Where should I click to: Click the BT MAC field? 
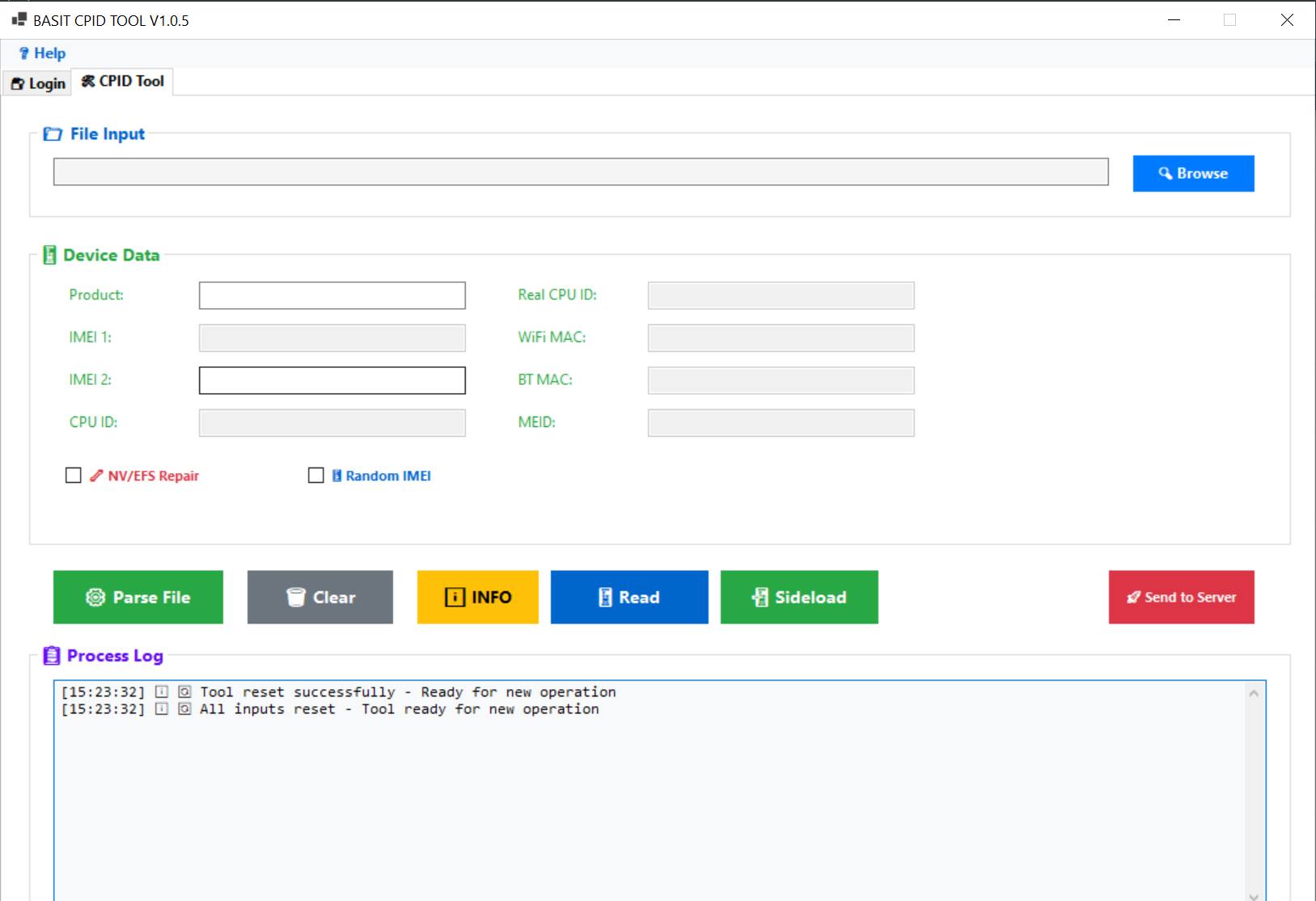pos(781,380)
